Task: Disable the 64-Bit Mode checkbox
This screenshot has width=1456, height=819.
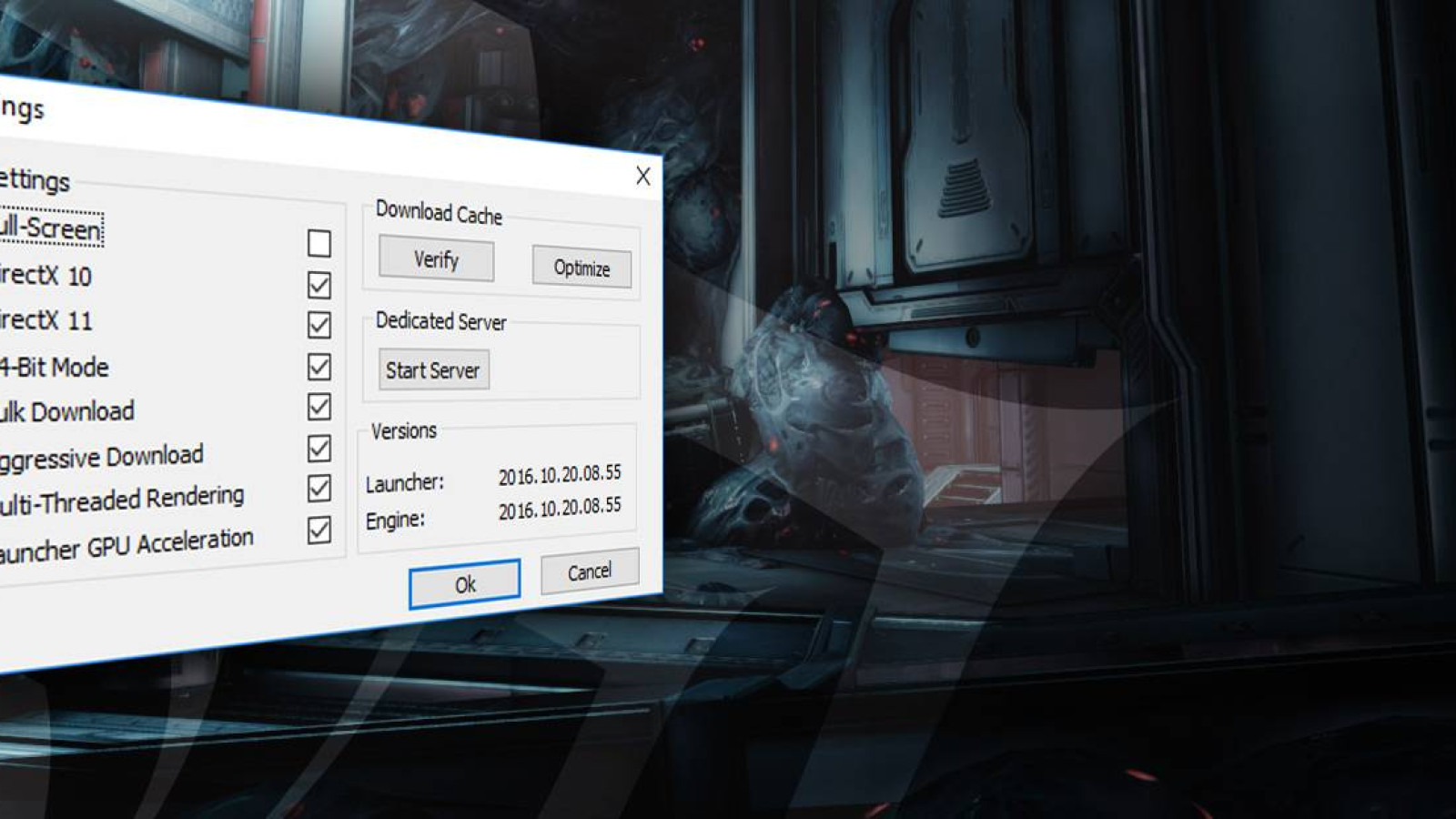Action: point(319,367)
